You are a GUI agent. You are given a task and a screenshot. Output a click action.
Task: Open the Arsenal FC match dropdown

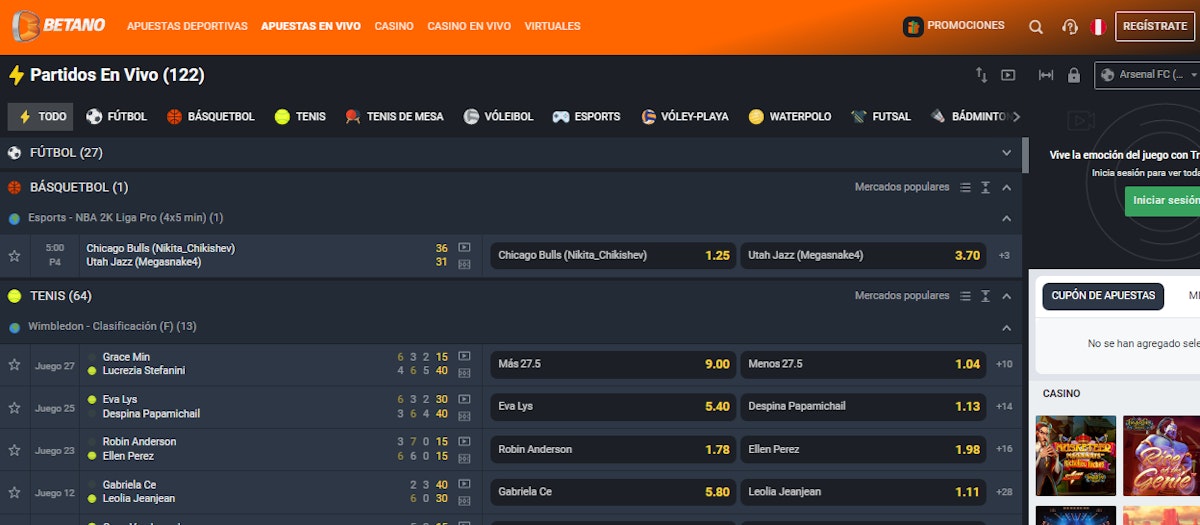tap(1147, 75)
